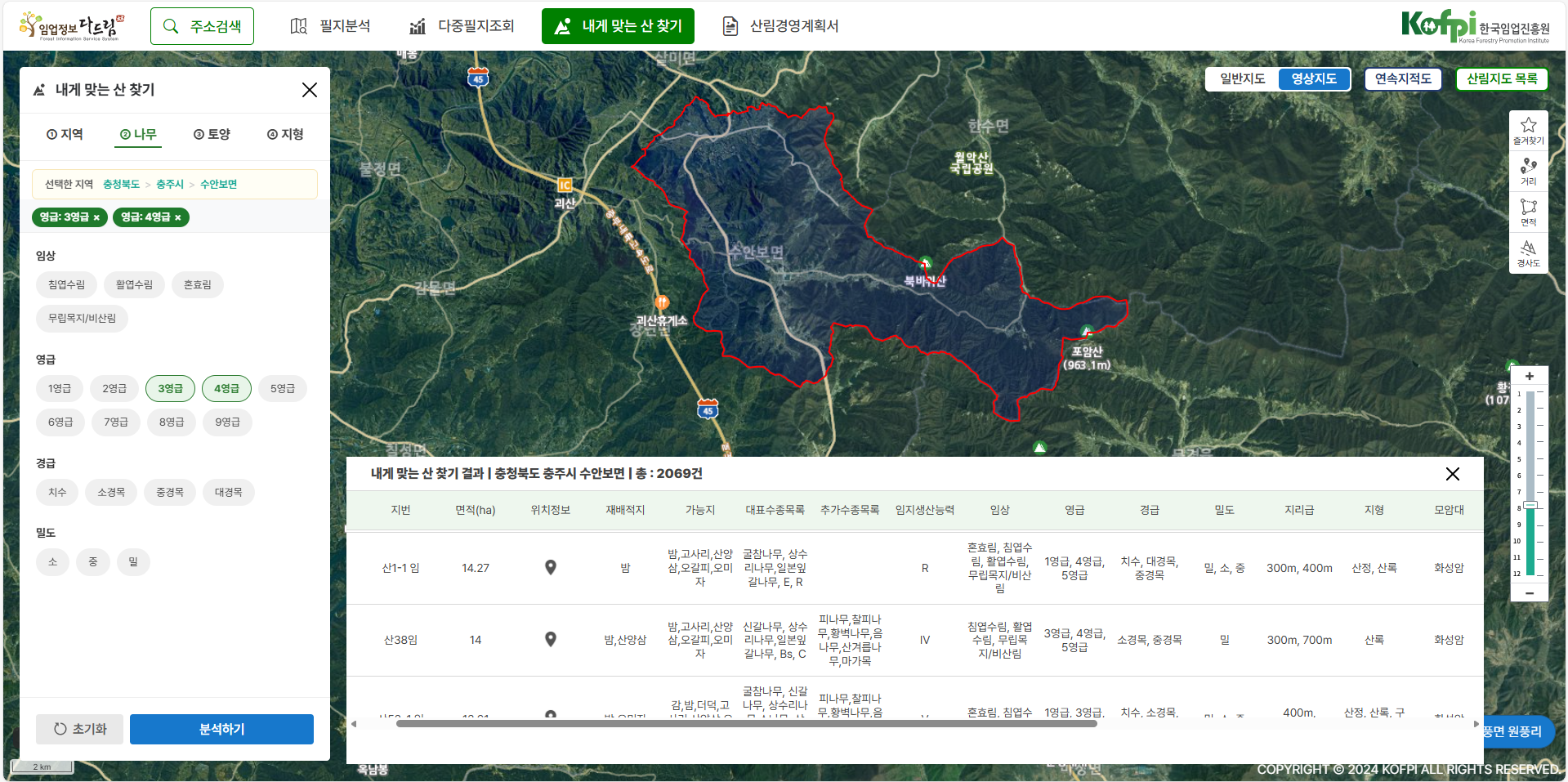Click the 충주시 breadcrumb link

[170, 185]
